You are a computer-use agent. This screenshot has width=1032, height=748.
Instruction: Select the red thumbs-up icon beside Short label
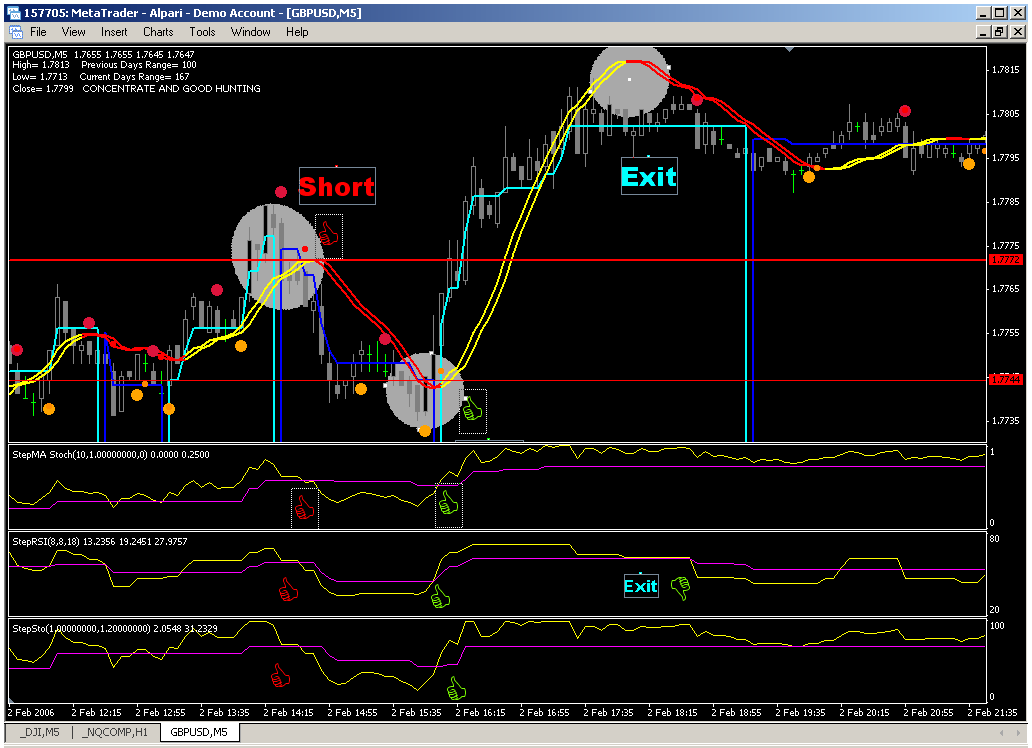tap(328, 234)
